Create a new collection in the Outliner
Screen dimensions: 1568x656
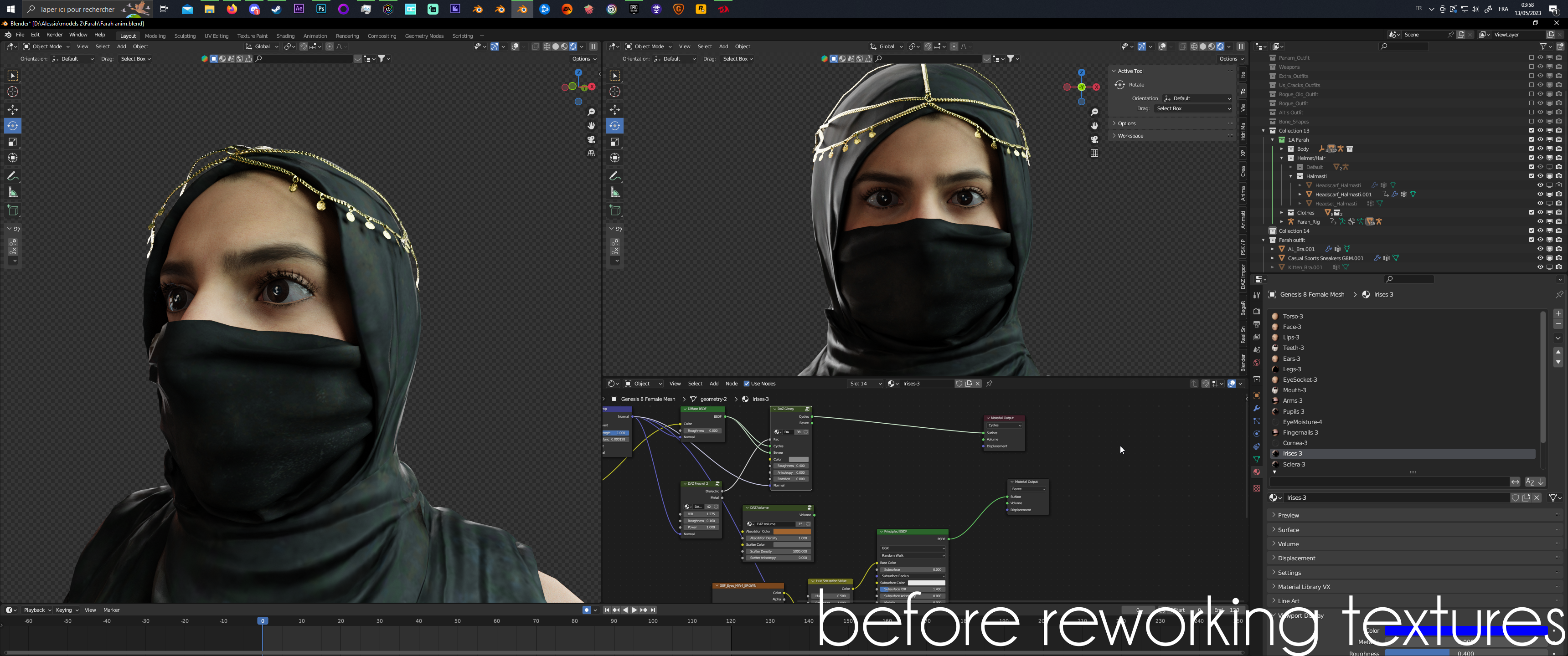1559,46
